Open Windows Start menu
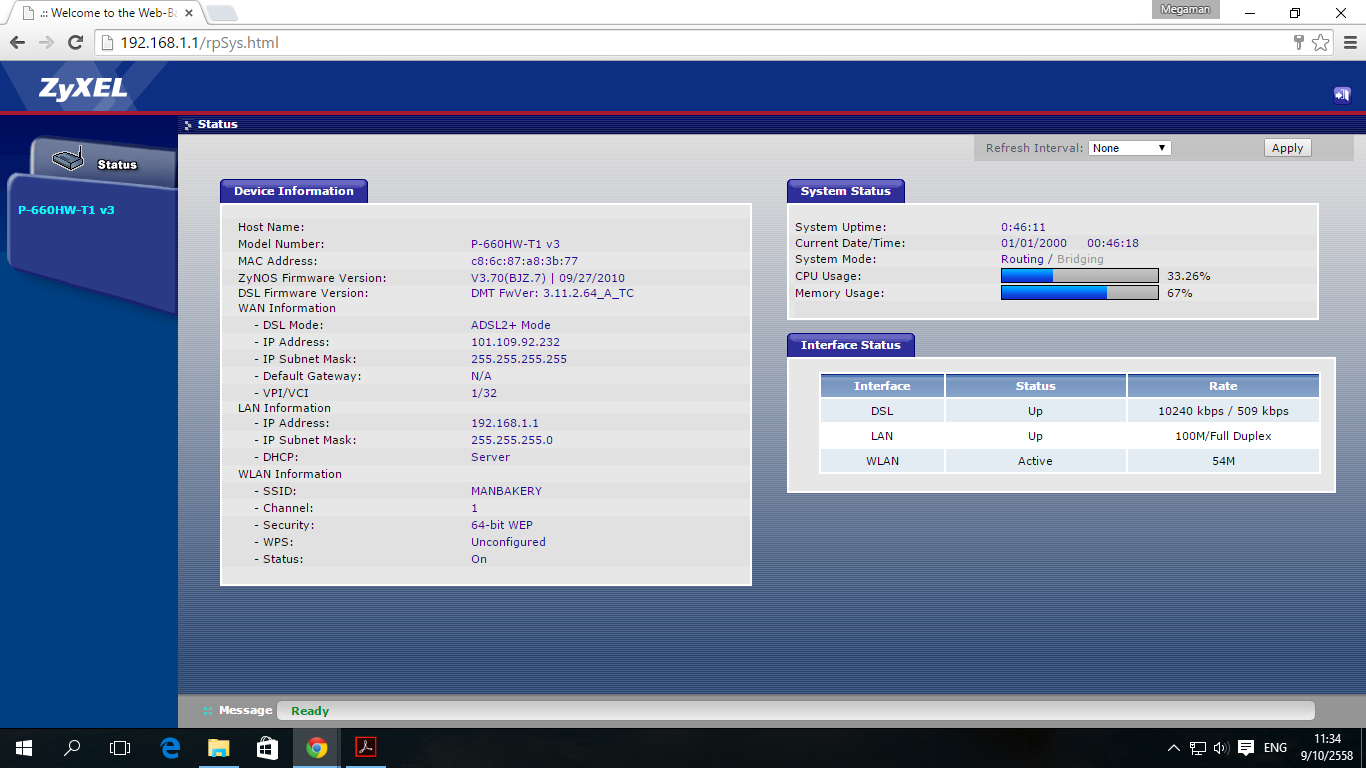The width and height of the screenshot is (1366, 768). [24, 748]
